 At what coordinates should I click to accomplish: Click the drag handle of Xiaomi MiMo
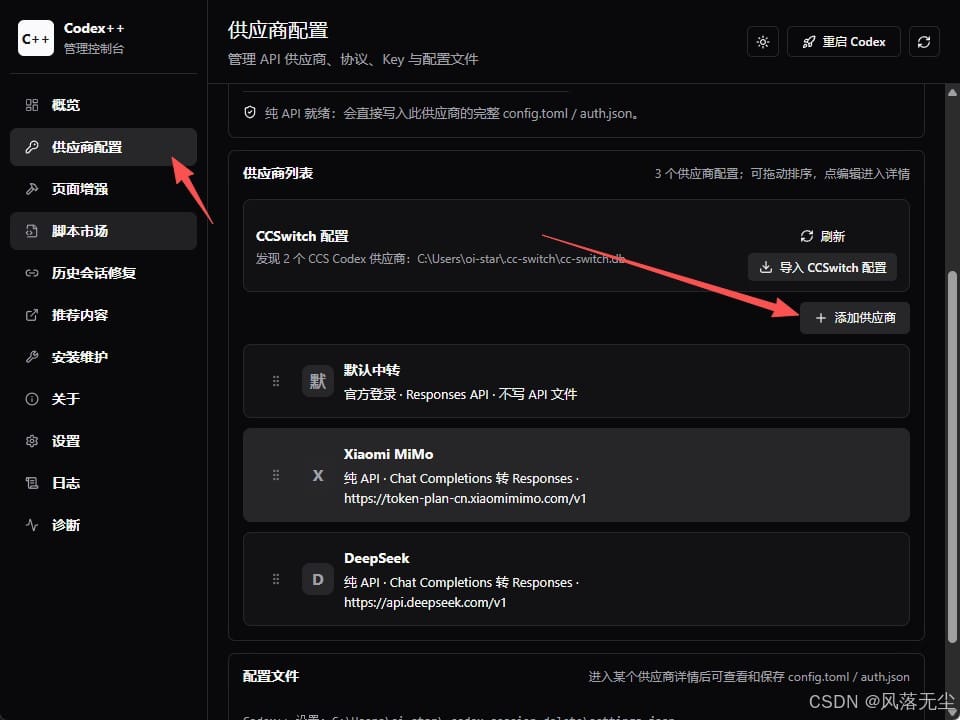point(276,475)
